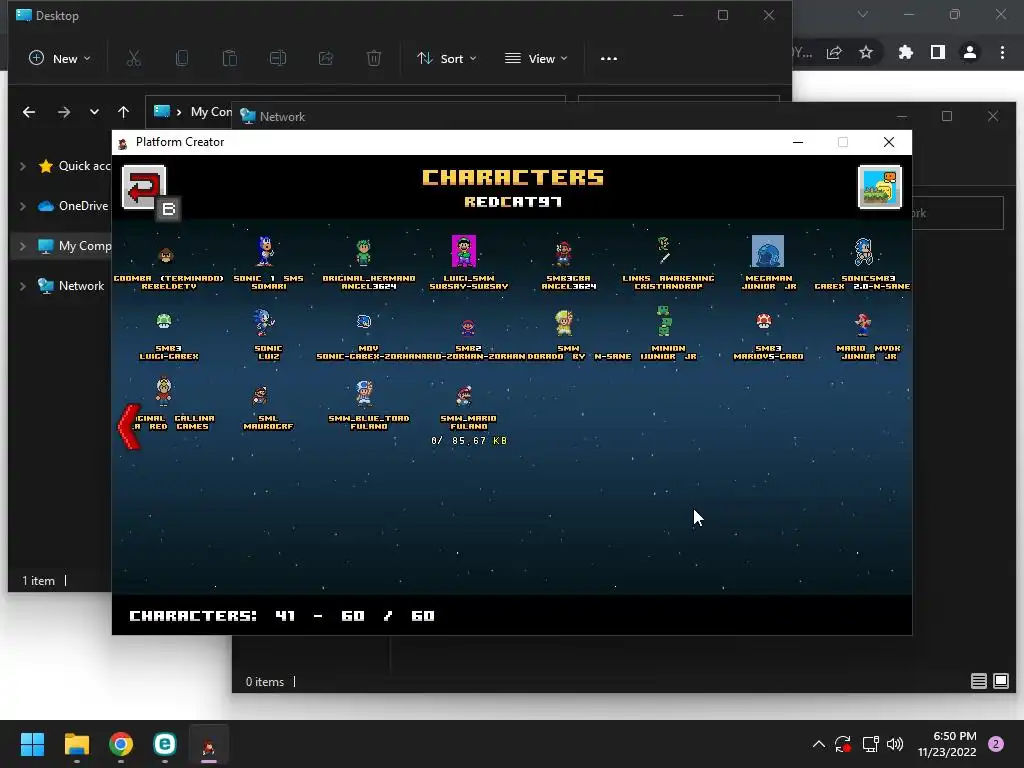This screenshot has width=1024, height=768.
Task: Pick the SMW_Mario character by Fulano
Action: pos(464,396)
